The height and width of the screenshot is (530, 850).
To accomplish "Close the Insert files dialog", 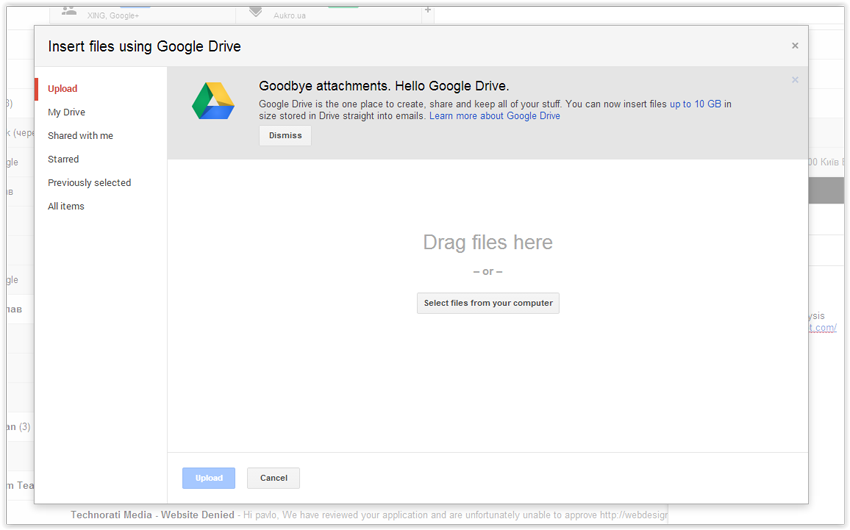I will click(795, 46).
